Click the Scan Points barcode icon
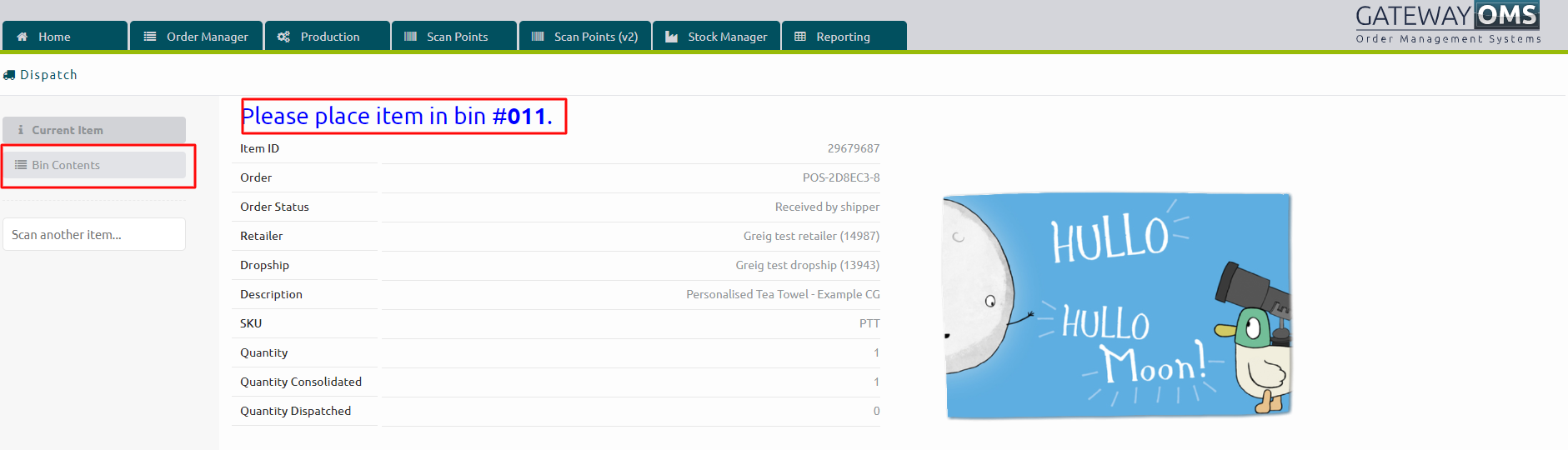This screenshot has height=450, width=1568. [x=410, y=37]
